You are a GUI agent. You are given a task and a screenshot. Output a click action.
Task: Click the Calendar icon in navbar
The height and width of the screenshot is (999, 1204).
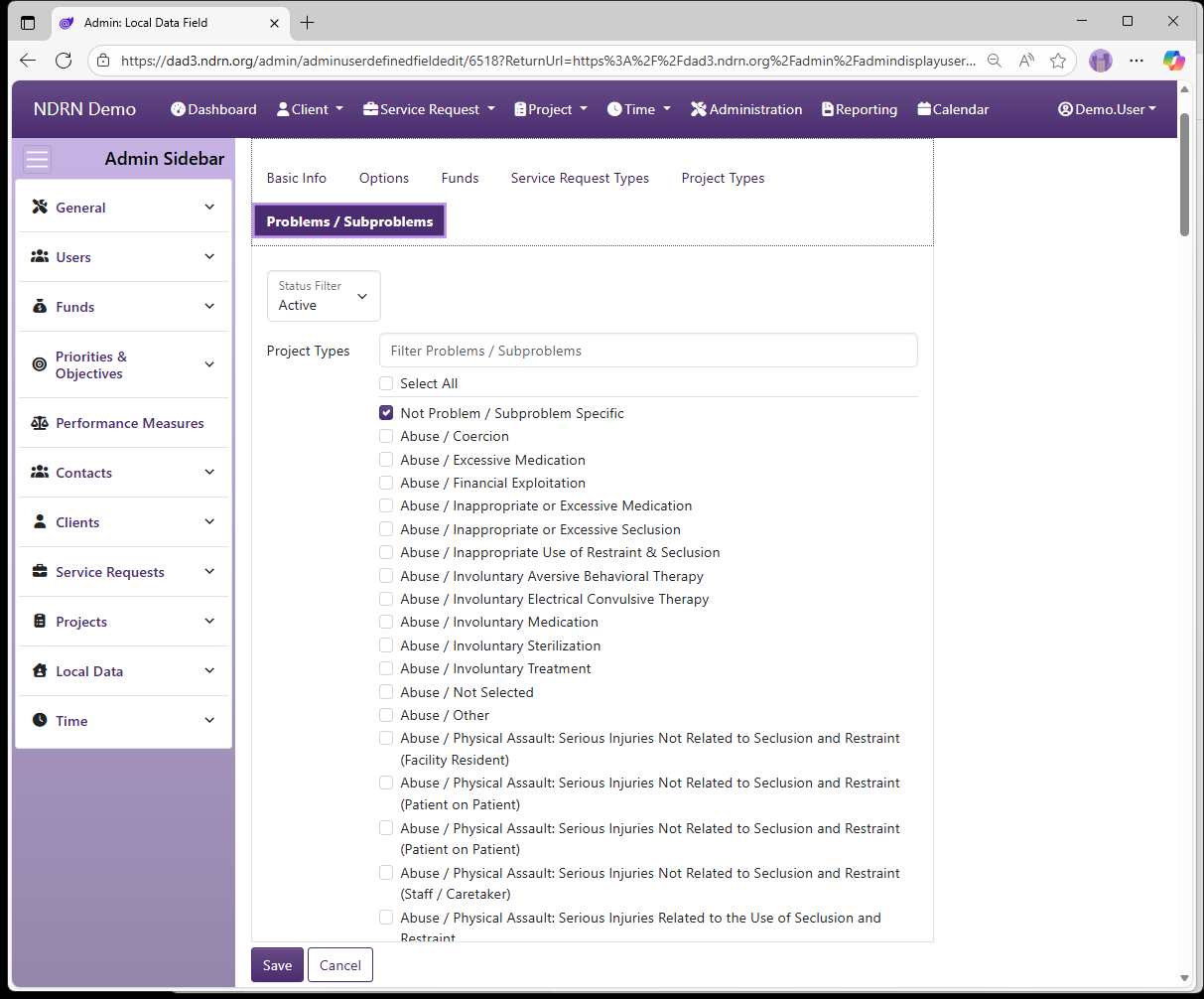[x=924, y=109]
